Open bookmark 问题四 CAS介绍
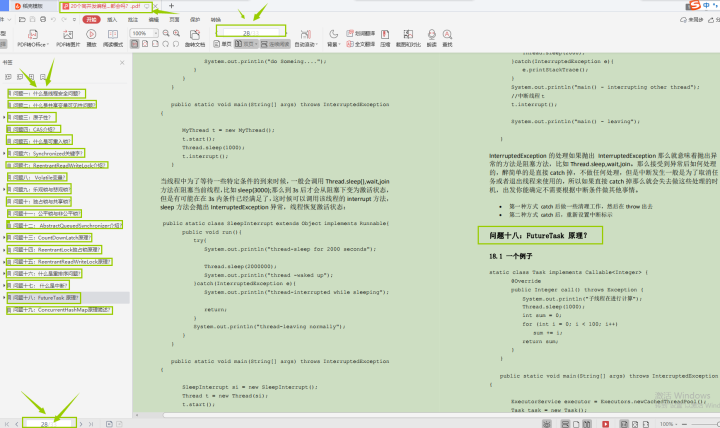The height and width of the screenshot is (428, 720). click(x=34, y=130)
